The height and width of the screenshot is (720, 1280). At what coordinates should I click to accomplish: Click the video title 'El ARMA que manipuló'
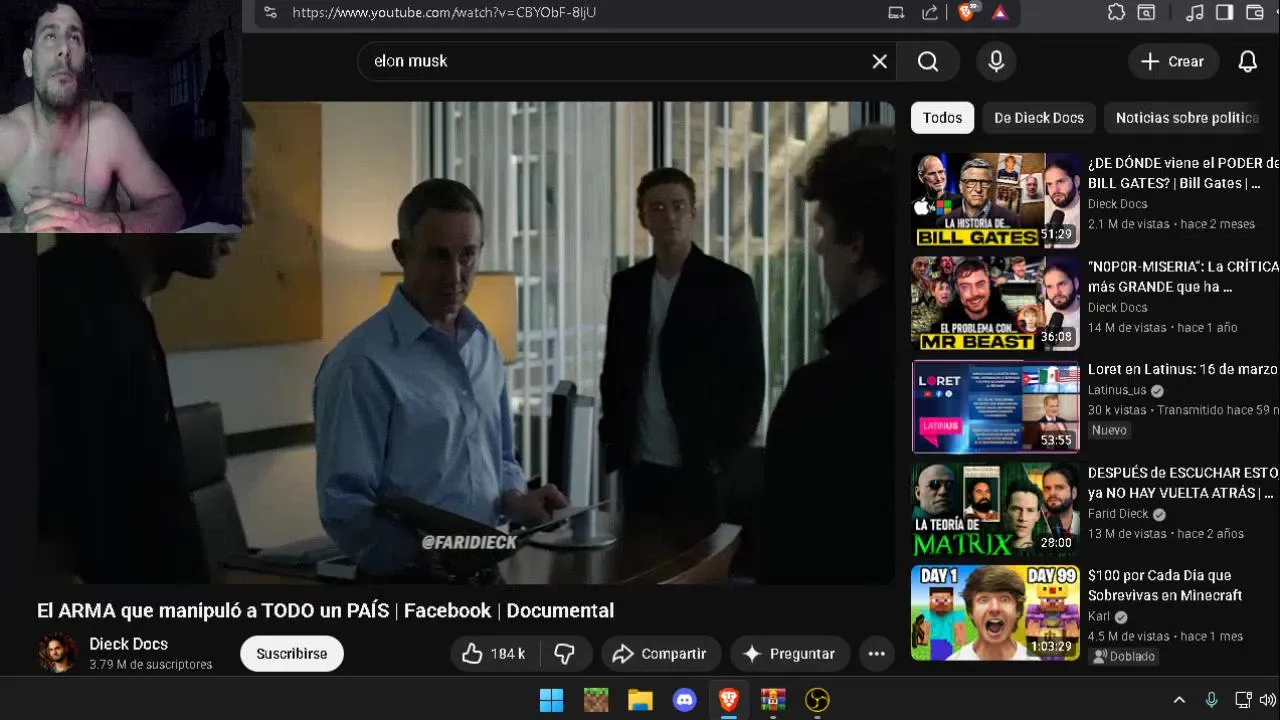pyautogui.click(x=325, y=610)
